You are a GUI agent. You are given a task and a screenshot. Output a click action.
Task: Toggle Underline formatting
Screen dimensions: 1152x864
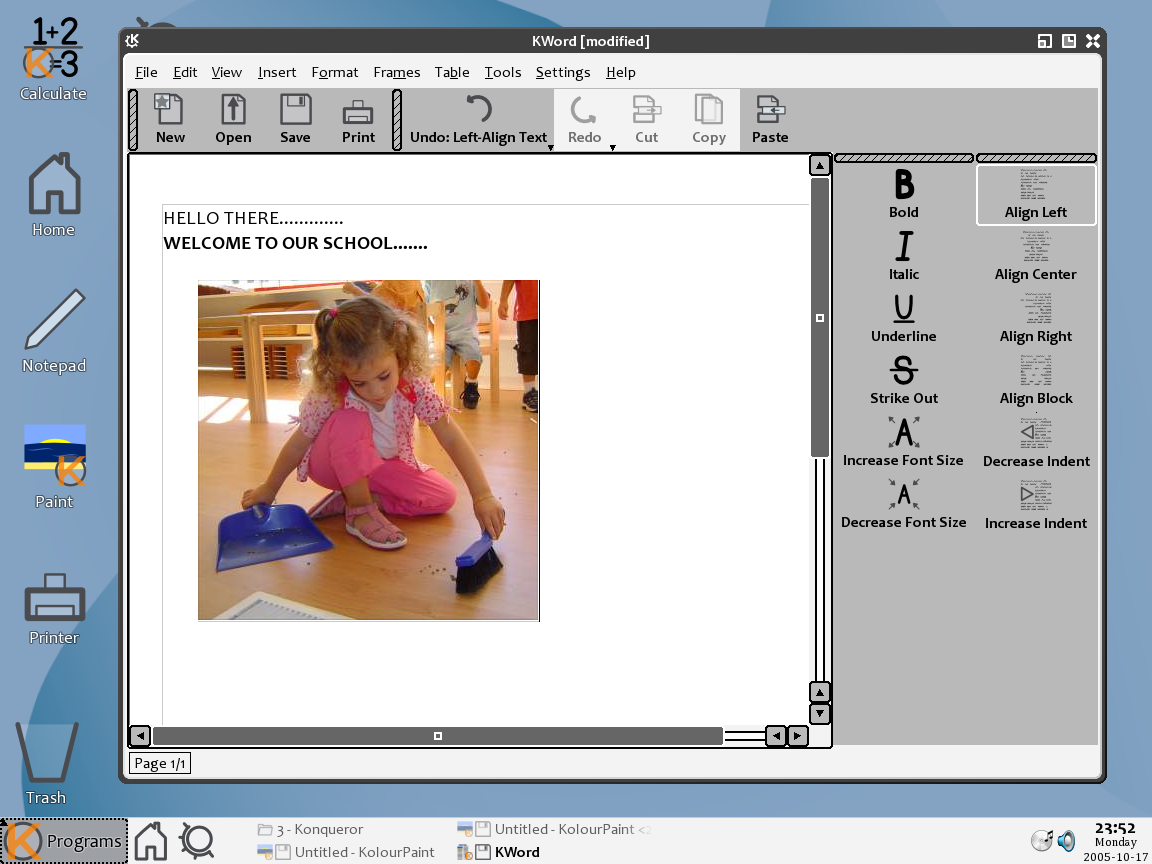point(904,318)
